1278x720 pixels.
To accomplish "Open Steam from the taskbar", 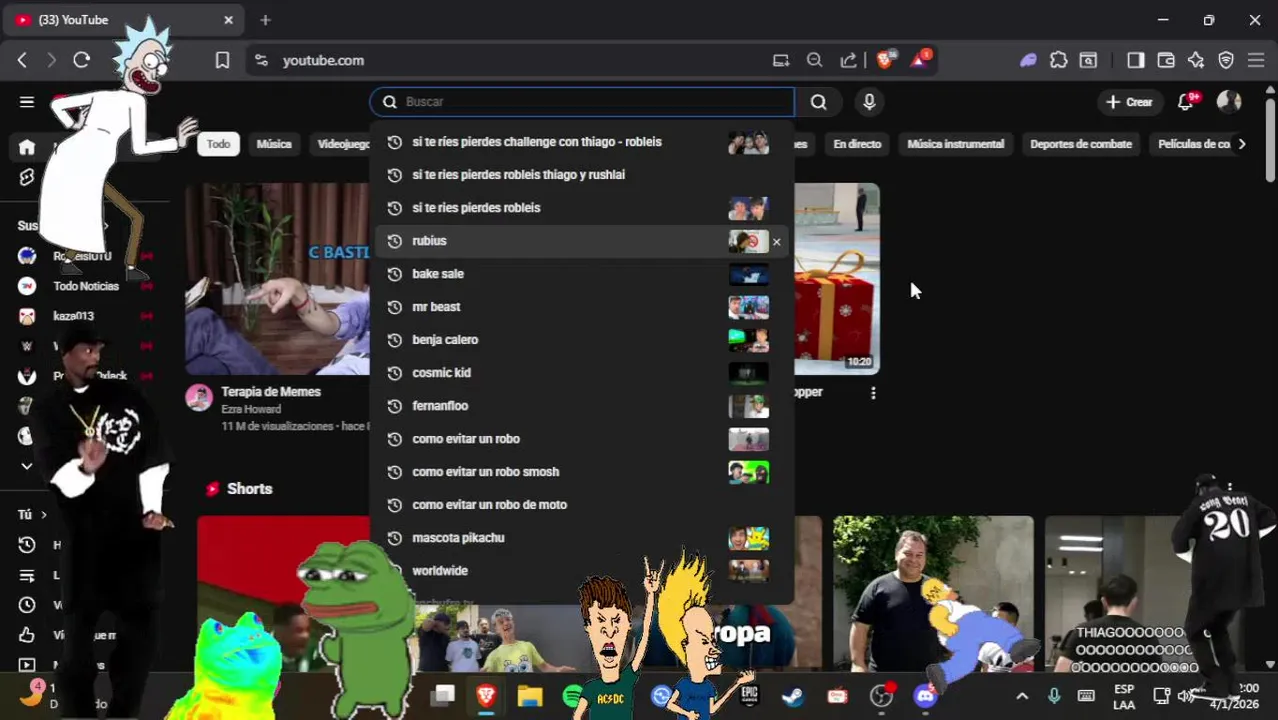I will coord(792,696).
